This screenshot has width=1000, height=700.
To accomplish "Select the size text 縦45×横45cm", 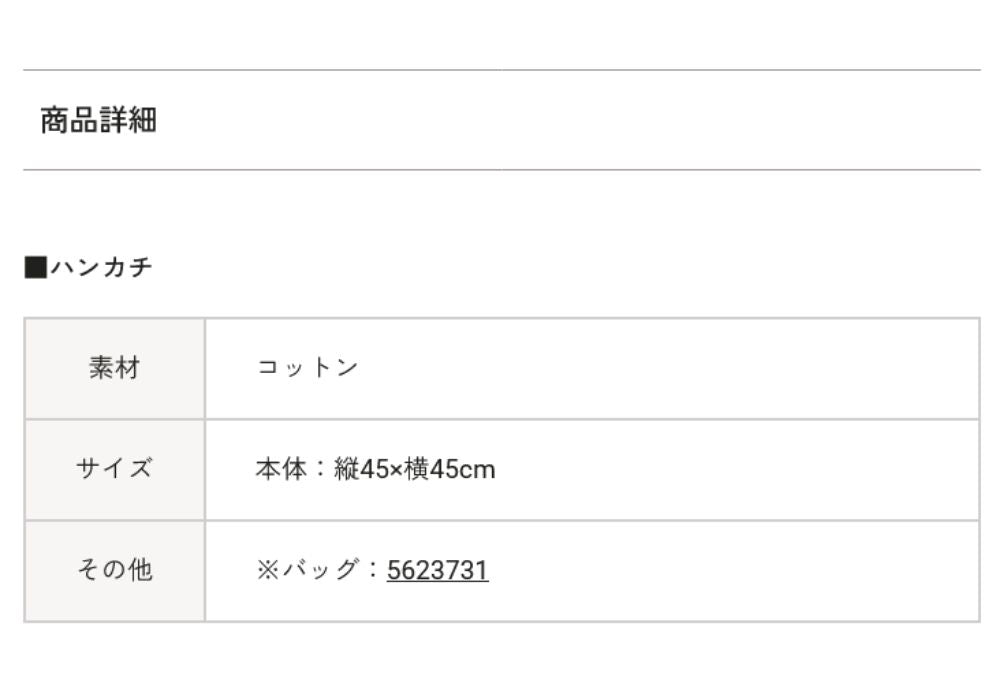I will (x=415, y=469).
